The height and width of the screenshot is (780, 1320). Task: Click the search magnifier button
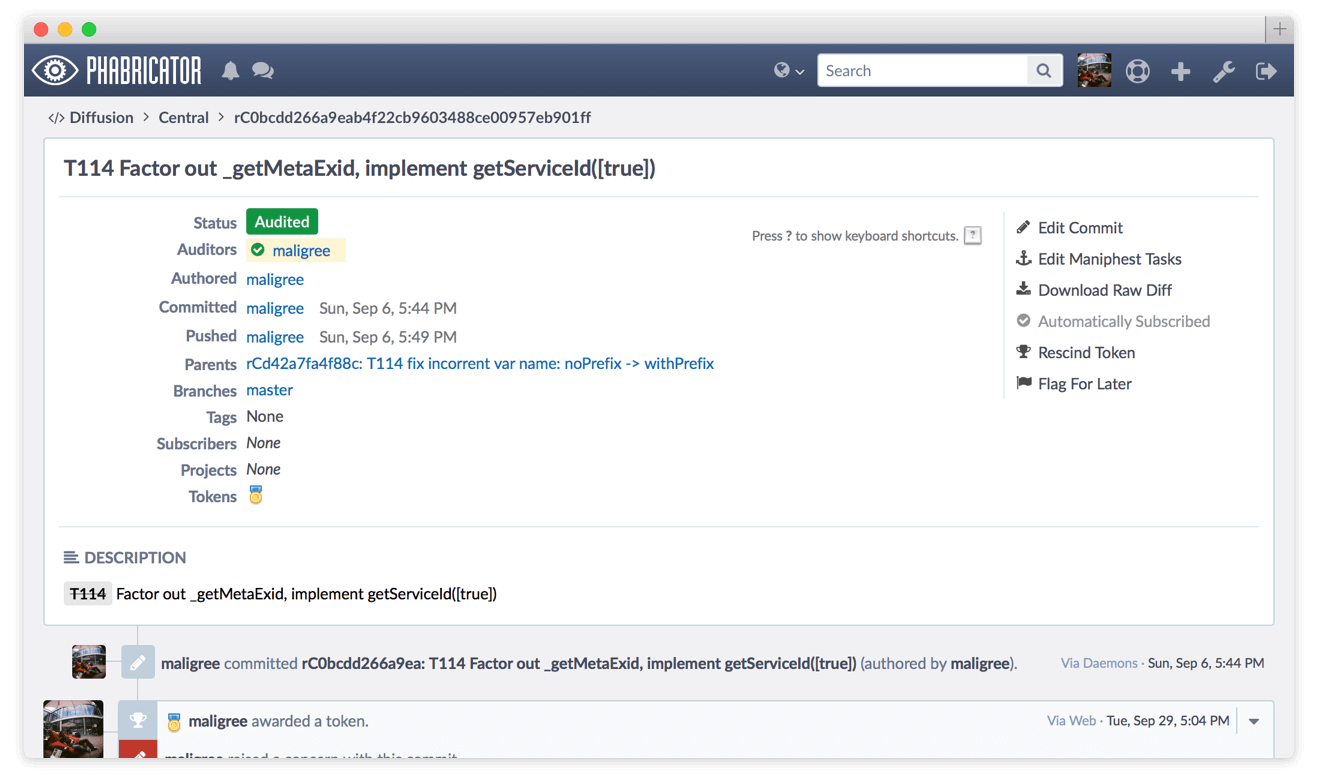(x=1044, y=70)
